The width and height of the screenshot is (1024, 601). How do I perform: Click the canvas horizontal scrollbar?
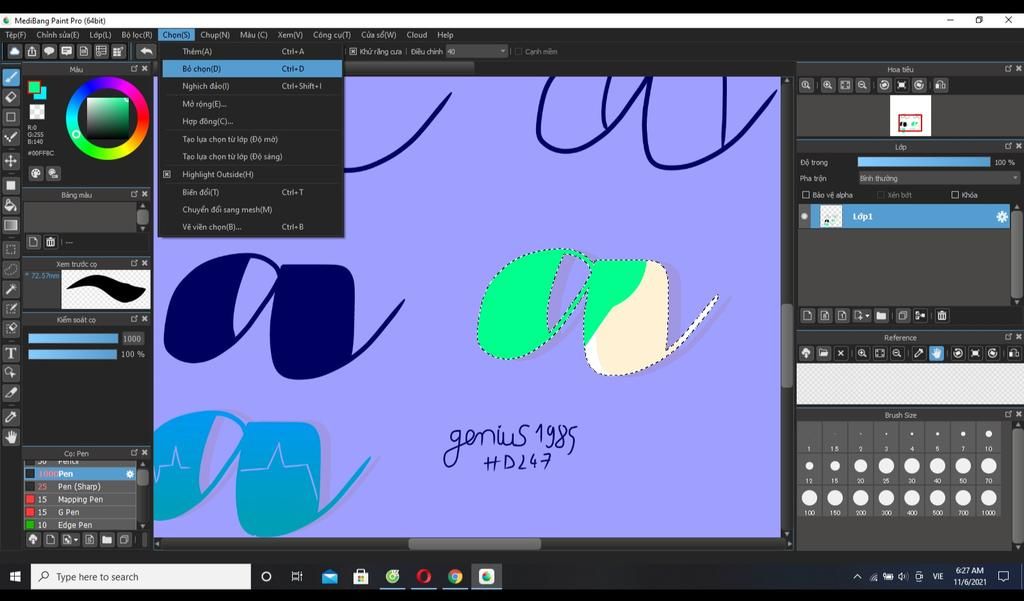[x=474, y=544]
